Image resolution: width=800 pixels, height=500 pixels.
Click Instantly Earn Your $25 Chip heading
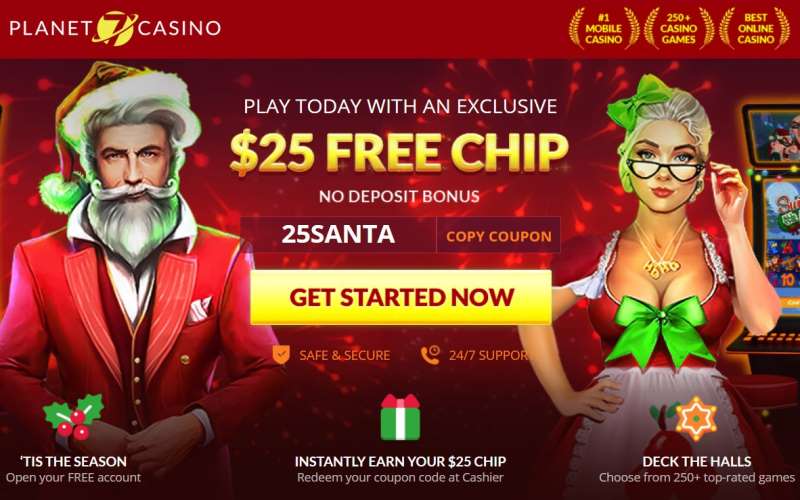tap(401, 462)
